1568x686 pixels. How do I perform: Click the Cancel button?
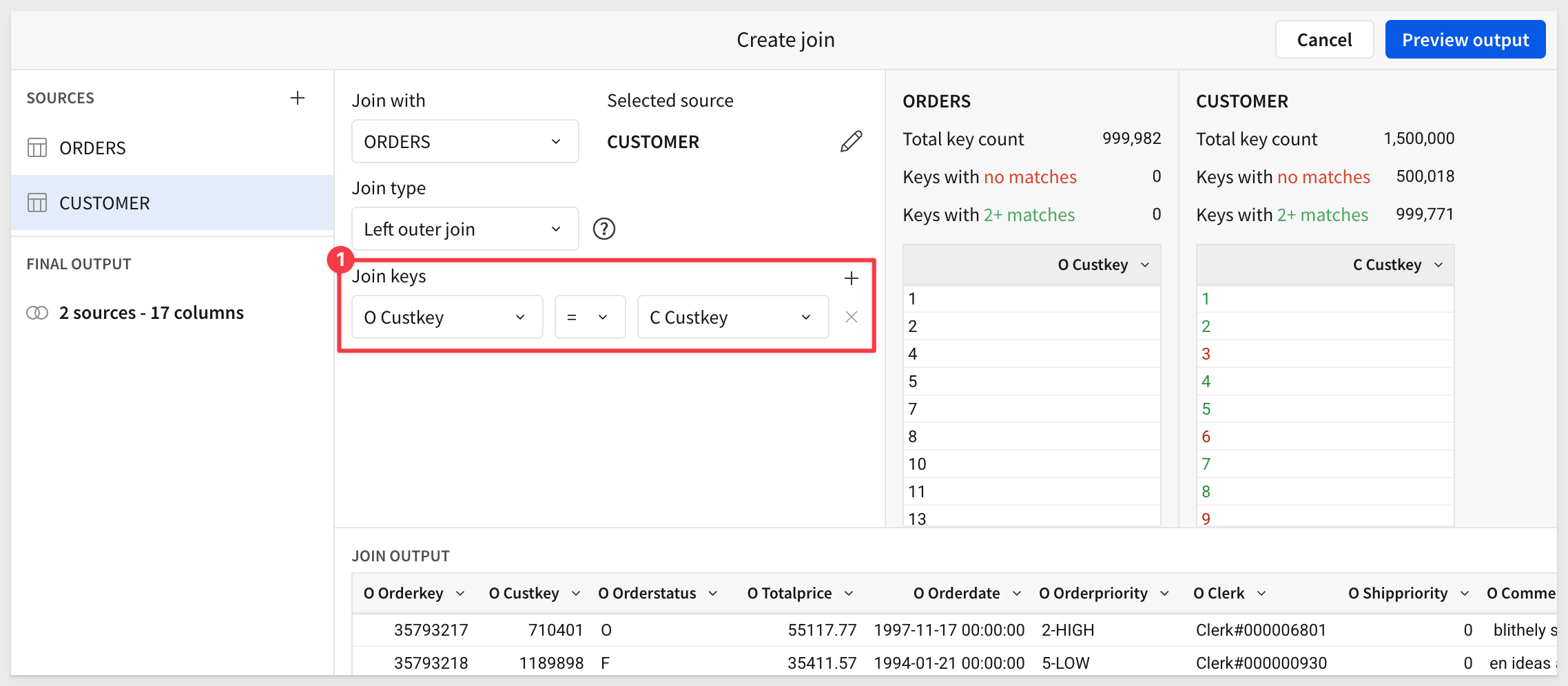(1324, 40)
